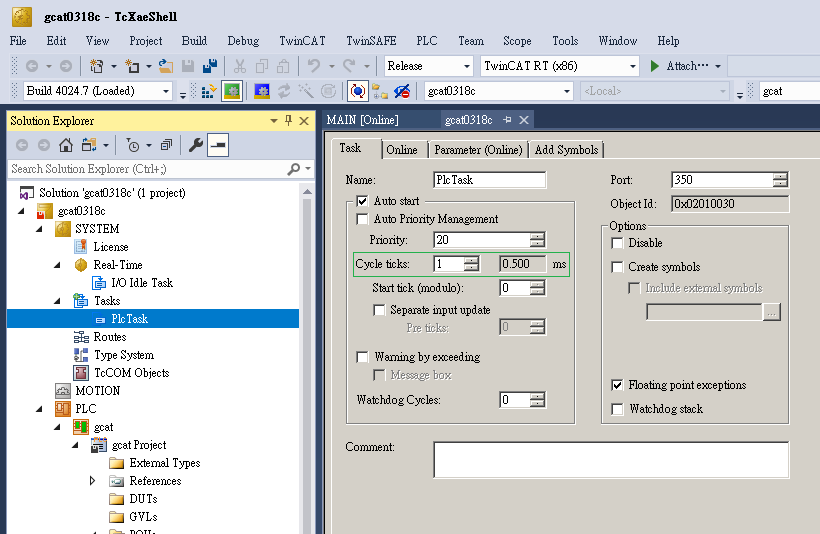Click the Name field containing PlcTask
Viewport: 820px width, 534px height.
coord(489,180)
